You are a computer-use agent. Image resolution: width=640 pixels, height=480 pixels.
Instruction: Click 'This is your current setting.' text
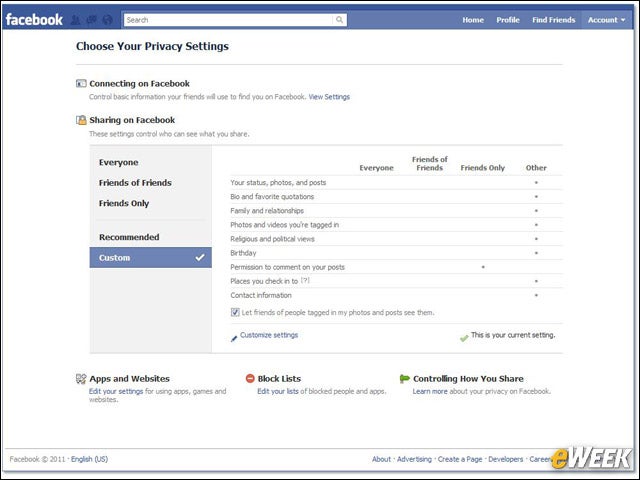coord(513,335)
